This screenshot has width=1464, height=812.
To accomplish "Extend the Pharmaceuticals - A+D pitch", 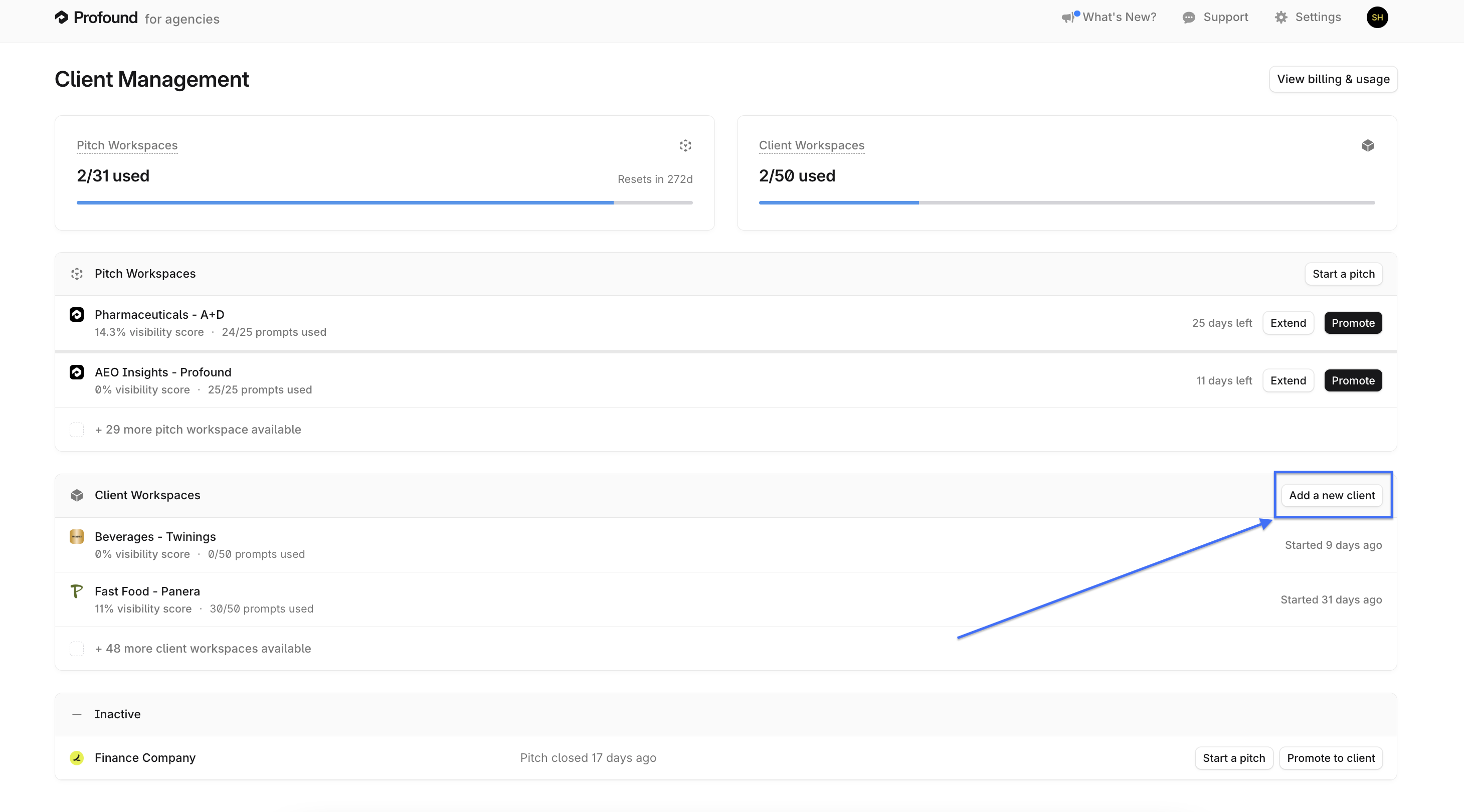I will tap(1289, 323).
